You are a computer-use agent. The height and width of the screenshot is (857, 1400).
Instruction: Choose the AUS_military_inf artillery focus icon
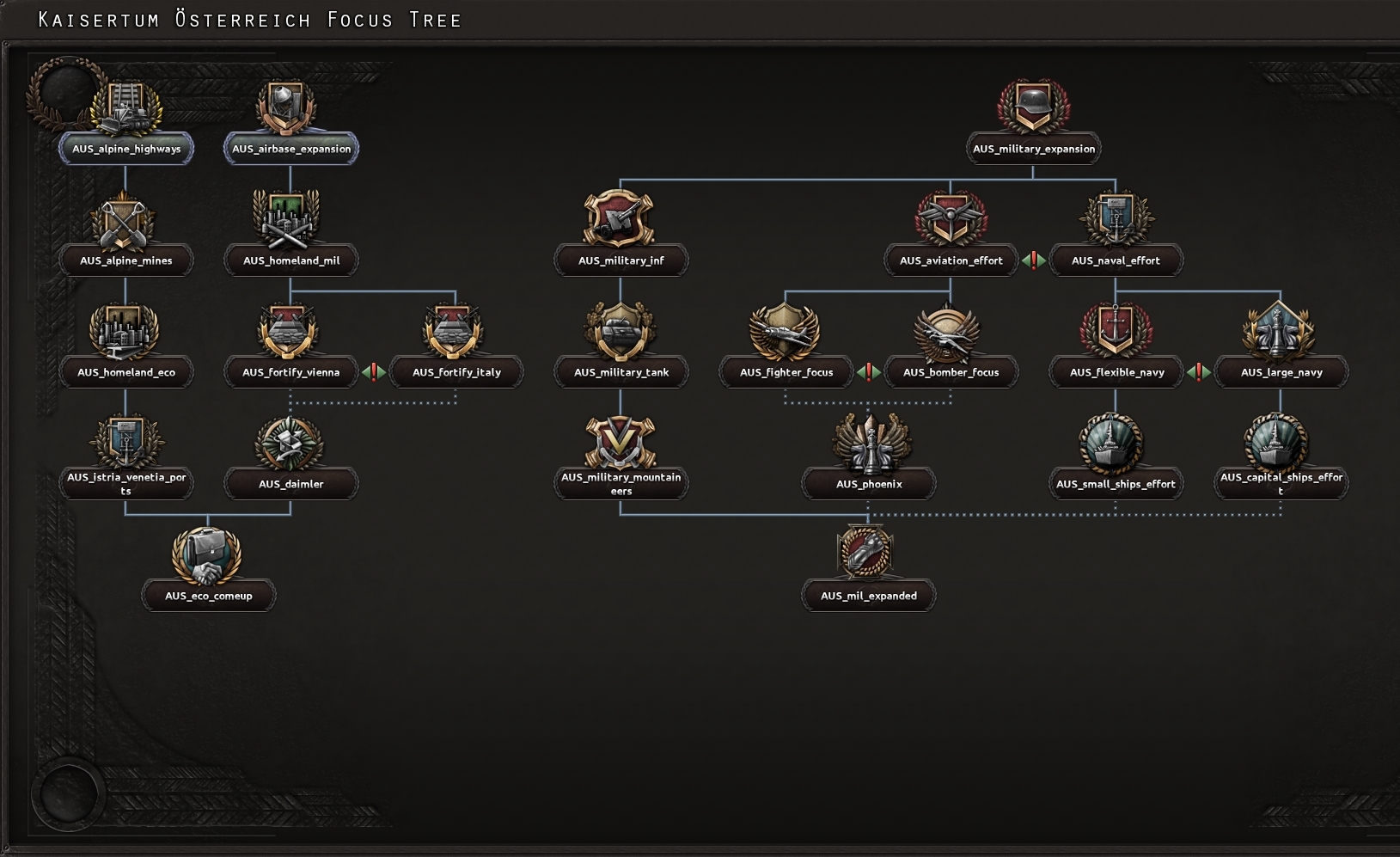coord(620,218)
